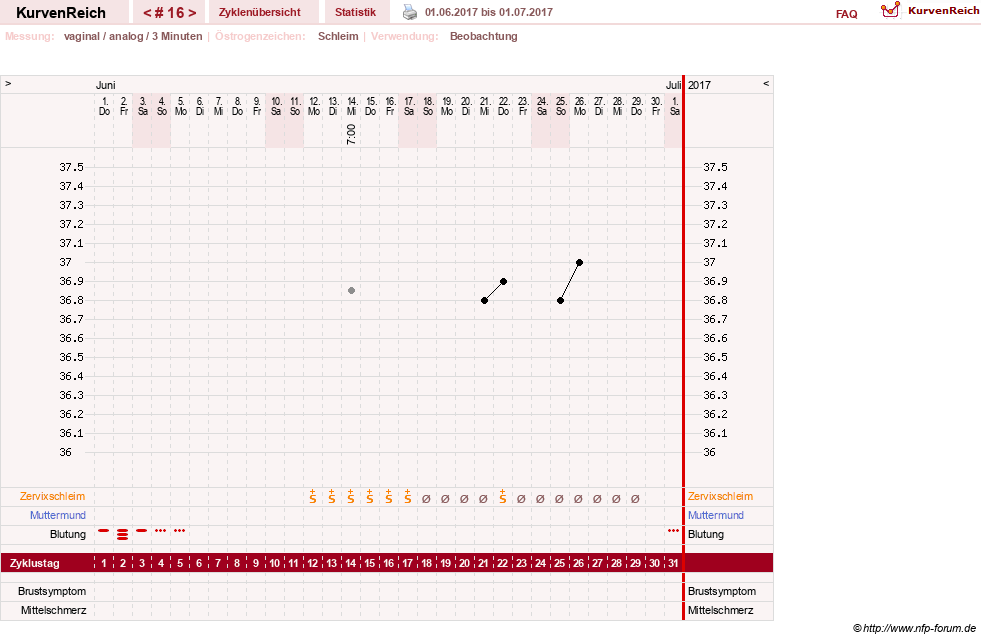Click the left Mittelschmerz row label
Viewport: 981px width, 640px height.
click(54, 610)
